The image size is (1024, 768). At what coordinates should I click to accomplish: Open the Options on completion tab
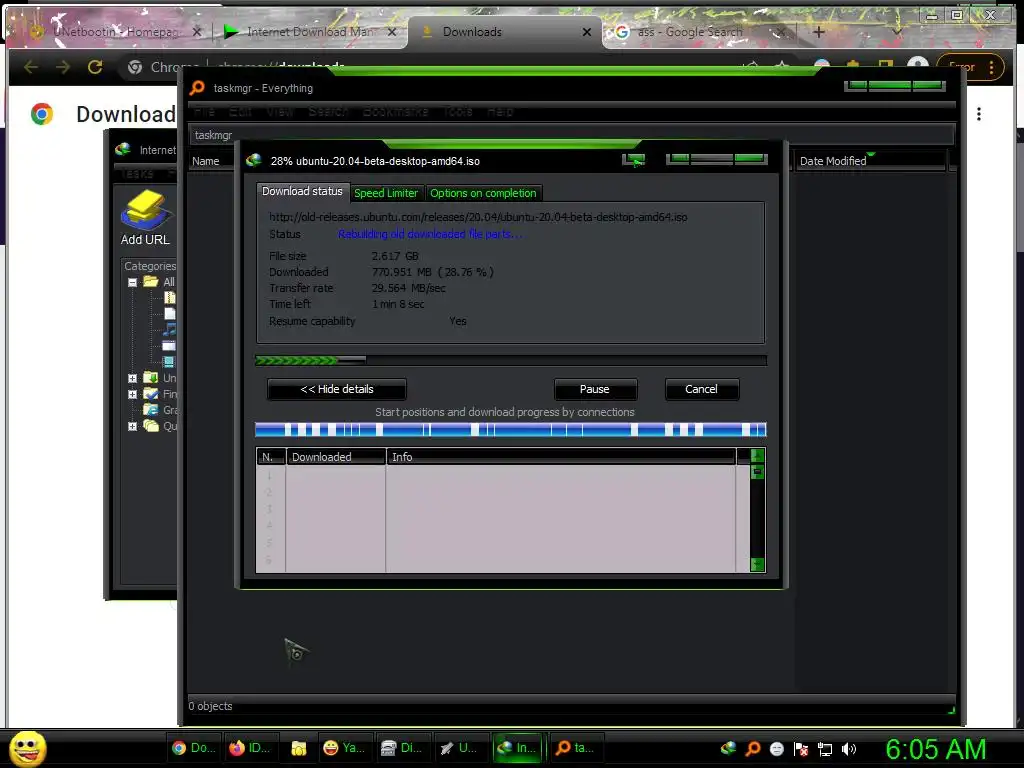tap(483, 193)
